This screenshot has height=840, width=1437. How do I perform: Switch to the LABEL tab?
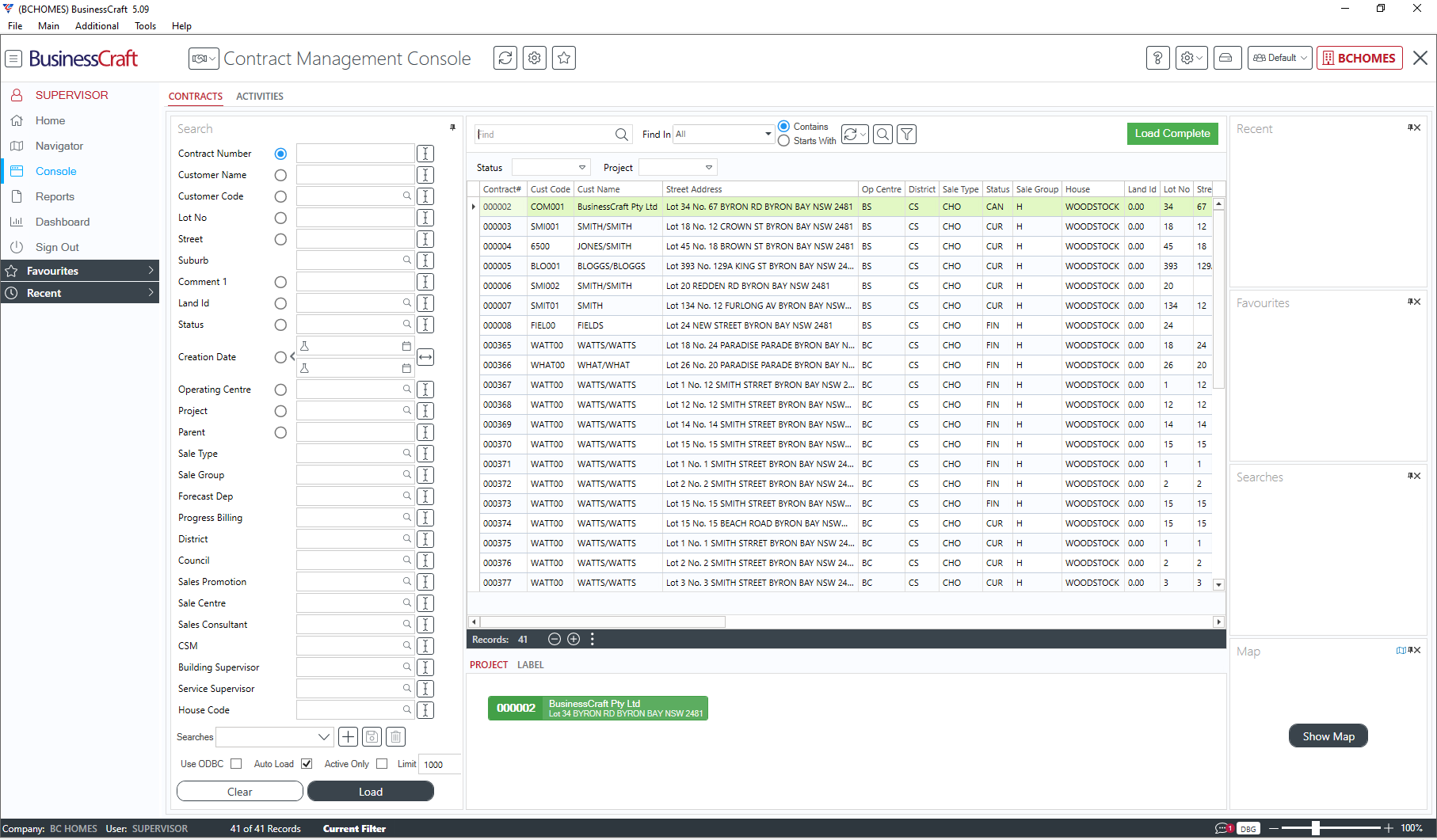[531, 665]
